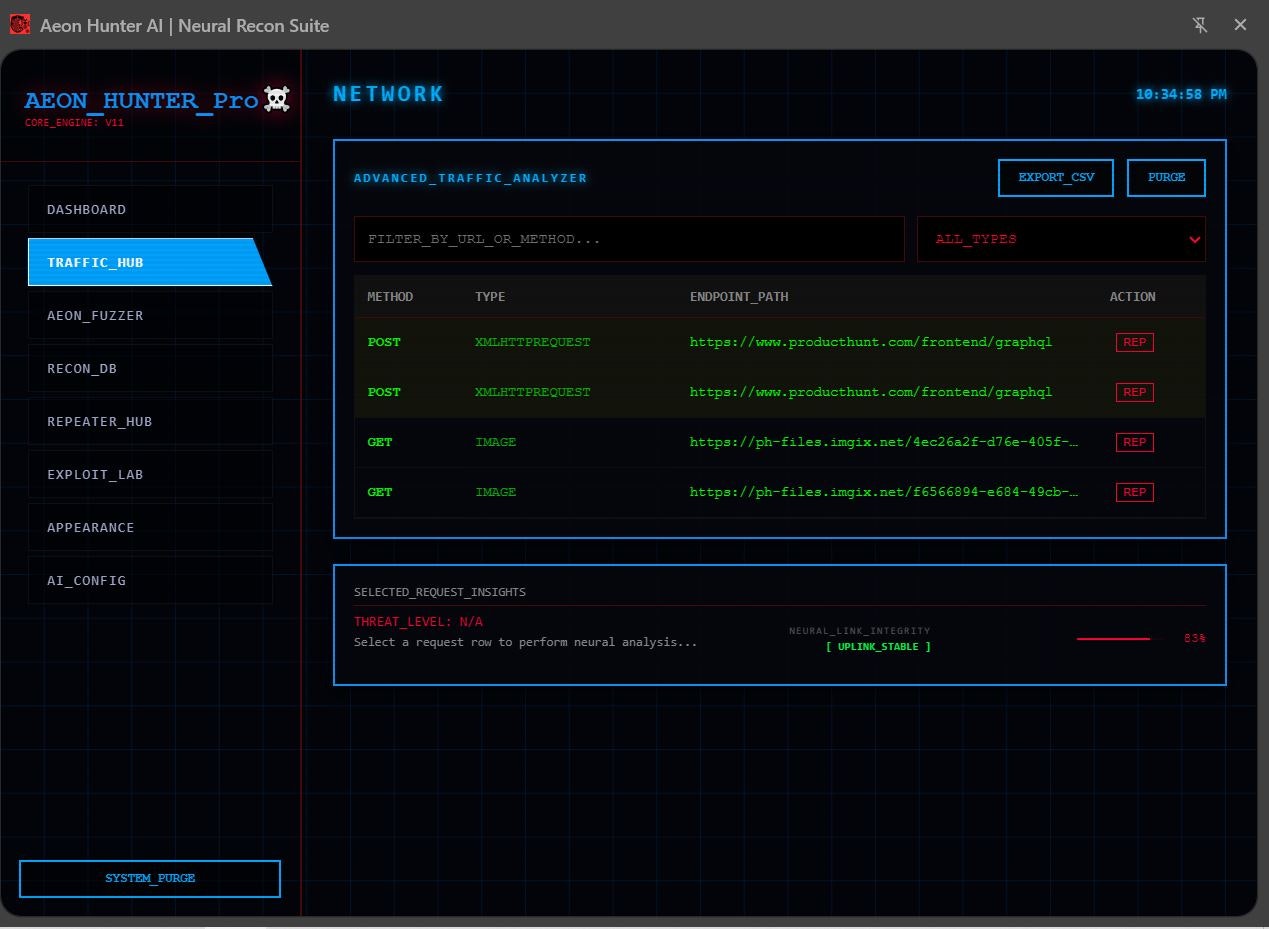Click the PURGE button in the traffic analyzer

(x=1166, y=177)
